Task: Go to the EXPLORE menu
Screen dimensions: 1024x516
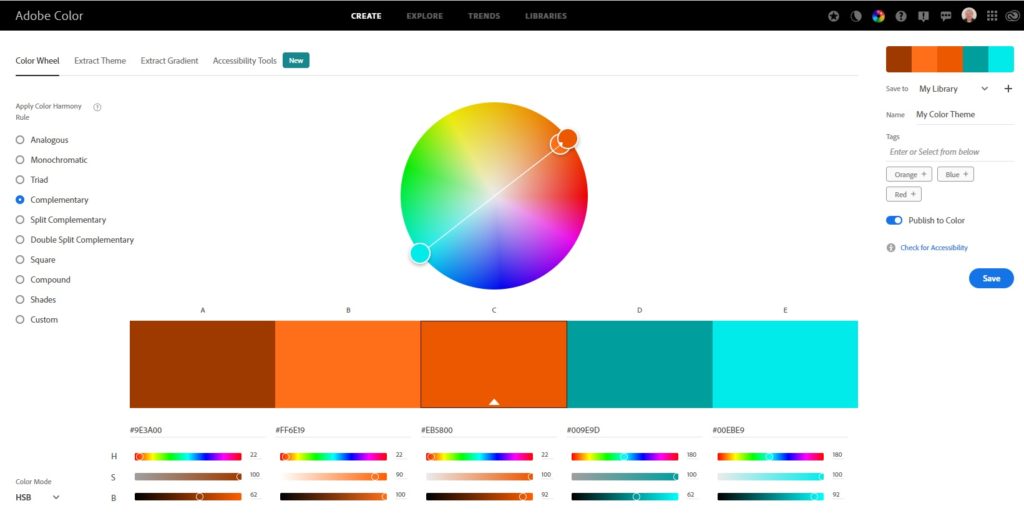Action: tap(424, 16)
